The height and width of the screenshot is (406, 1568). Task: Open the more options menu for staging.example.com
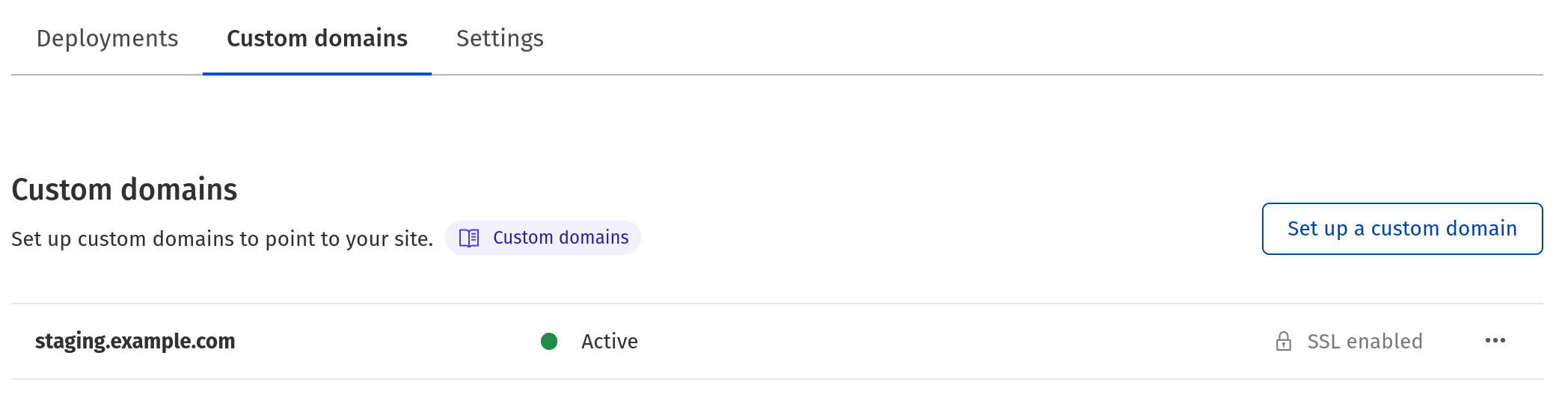(x=1495, y=341)
